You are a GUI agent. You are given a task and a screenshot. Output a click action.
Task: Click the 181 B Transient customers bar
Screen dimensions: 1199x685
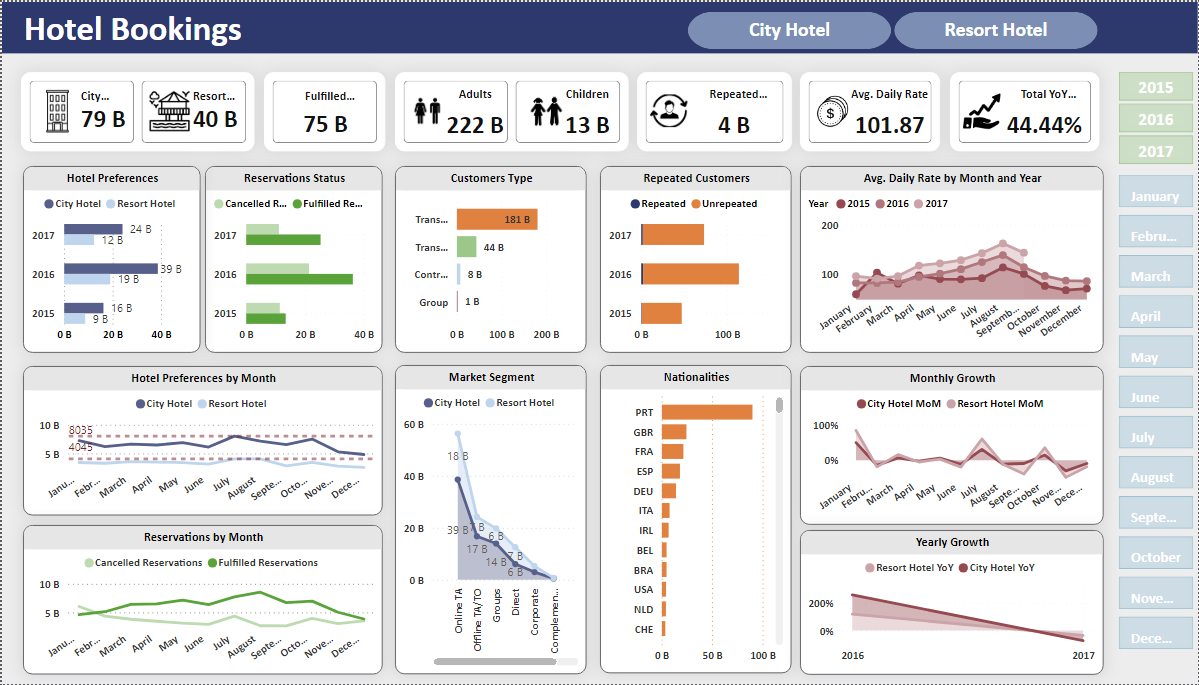click(497, 219)
